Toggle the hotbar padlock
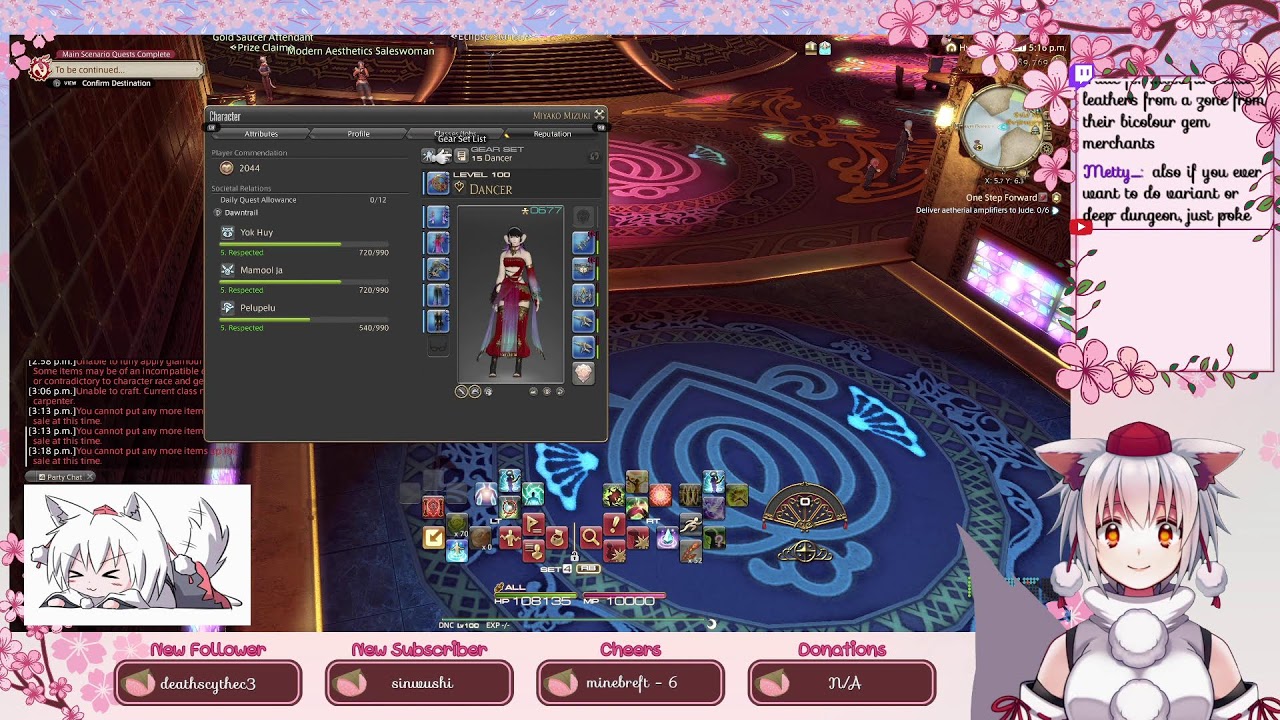Viewport: 1280px width, 720px height. [x=574, y=556]
